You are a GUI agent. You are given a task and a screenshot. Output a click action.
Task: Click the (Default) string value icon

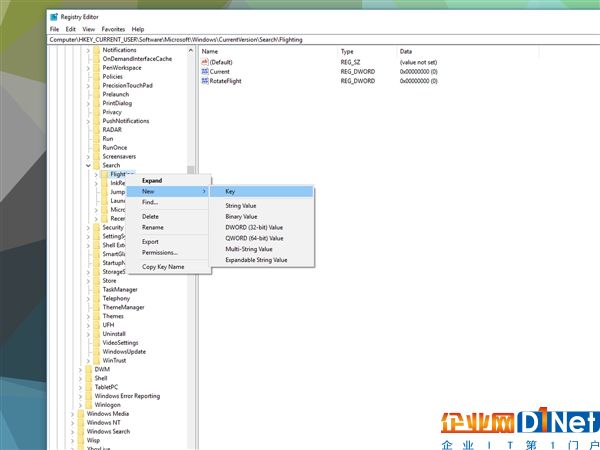point(205,62)
